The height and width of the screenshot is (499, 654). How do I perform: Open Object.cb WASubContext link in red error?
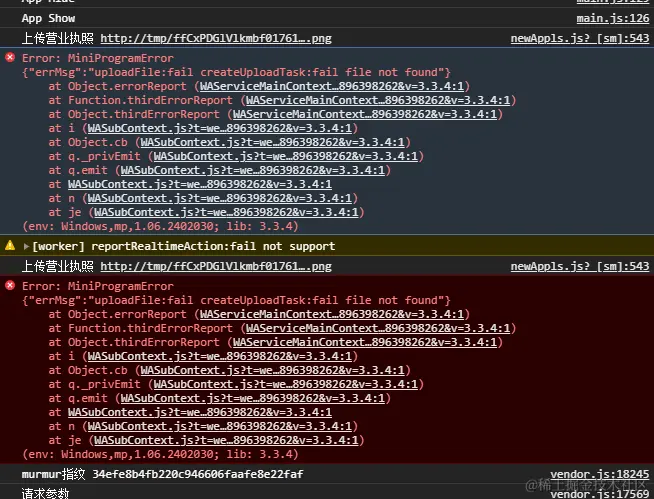point(272,370)
